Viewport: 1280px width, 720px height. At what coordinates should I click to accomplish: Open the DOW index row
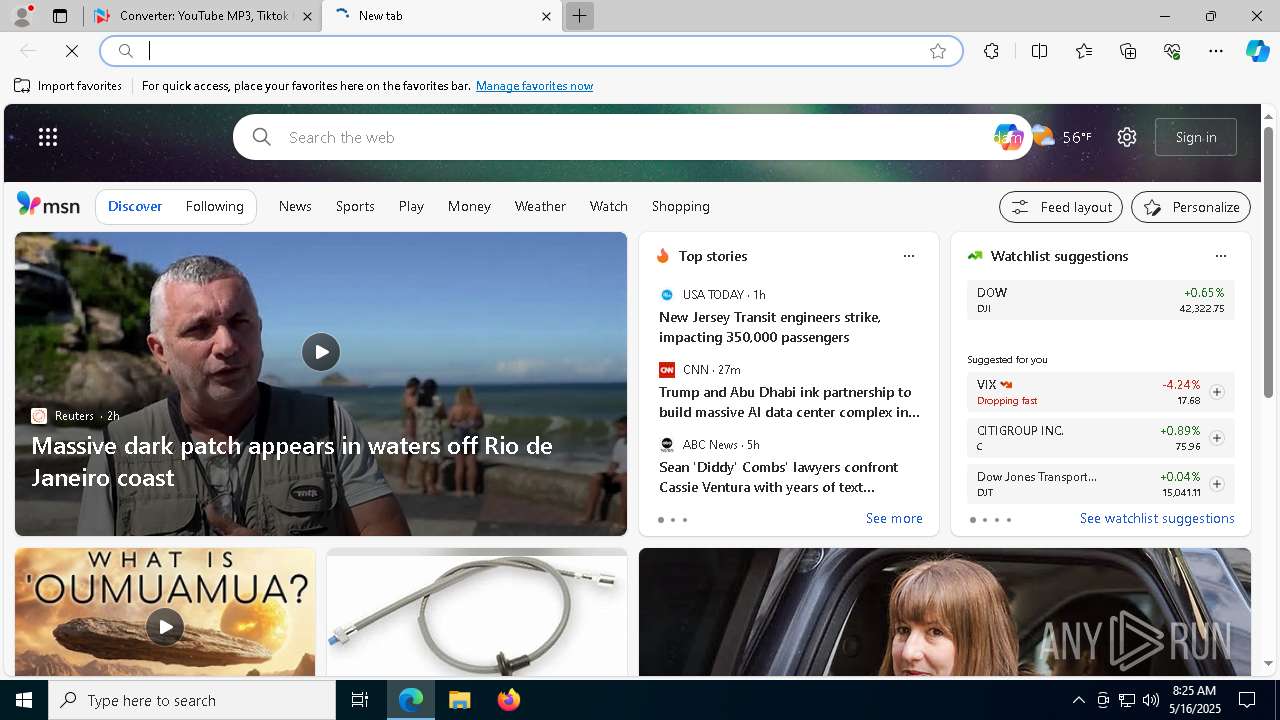1100,300
